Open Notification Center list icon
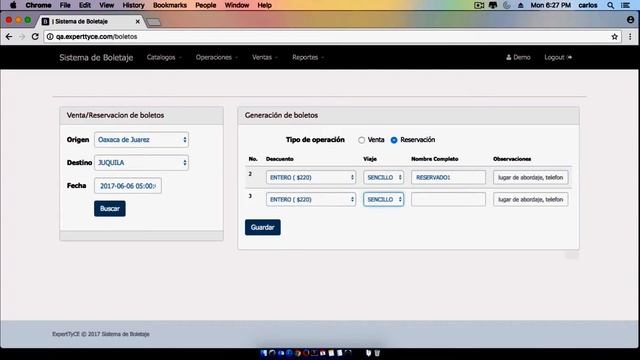The height and width of the screenshot is (360, 640). coord(625,5)
